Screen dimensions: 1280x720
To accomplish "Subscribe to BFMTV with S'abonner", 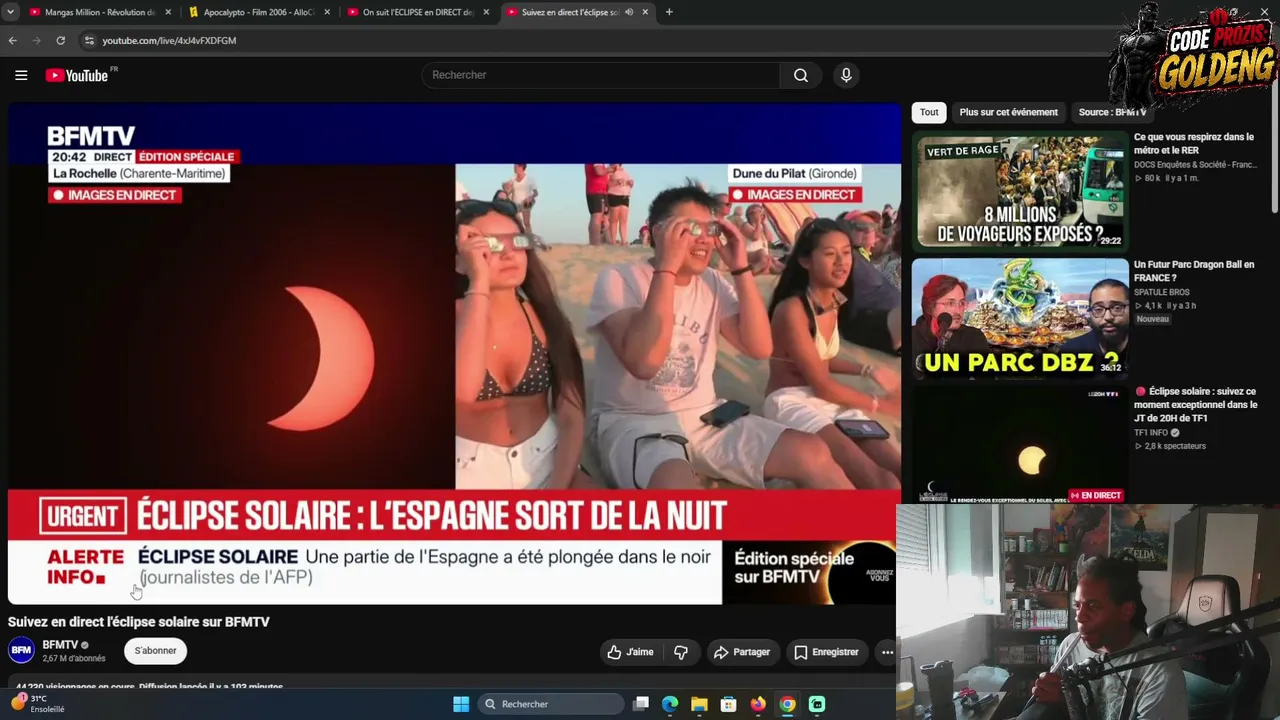I will (x=155, y=651).
